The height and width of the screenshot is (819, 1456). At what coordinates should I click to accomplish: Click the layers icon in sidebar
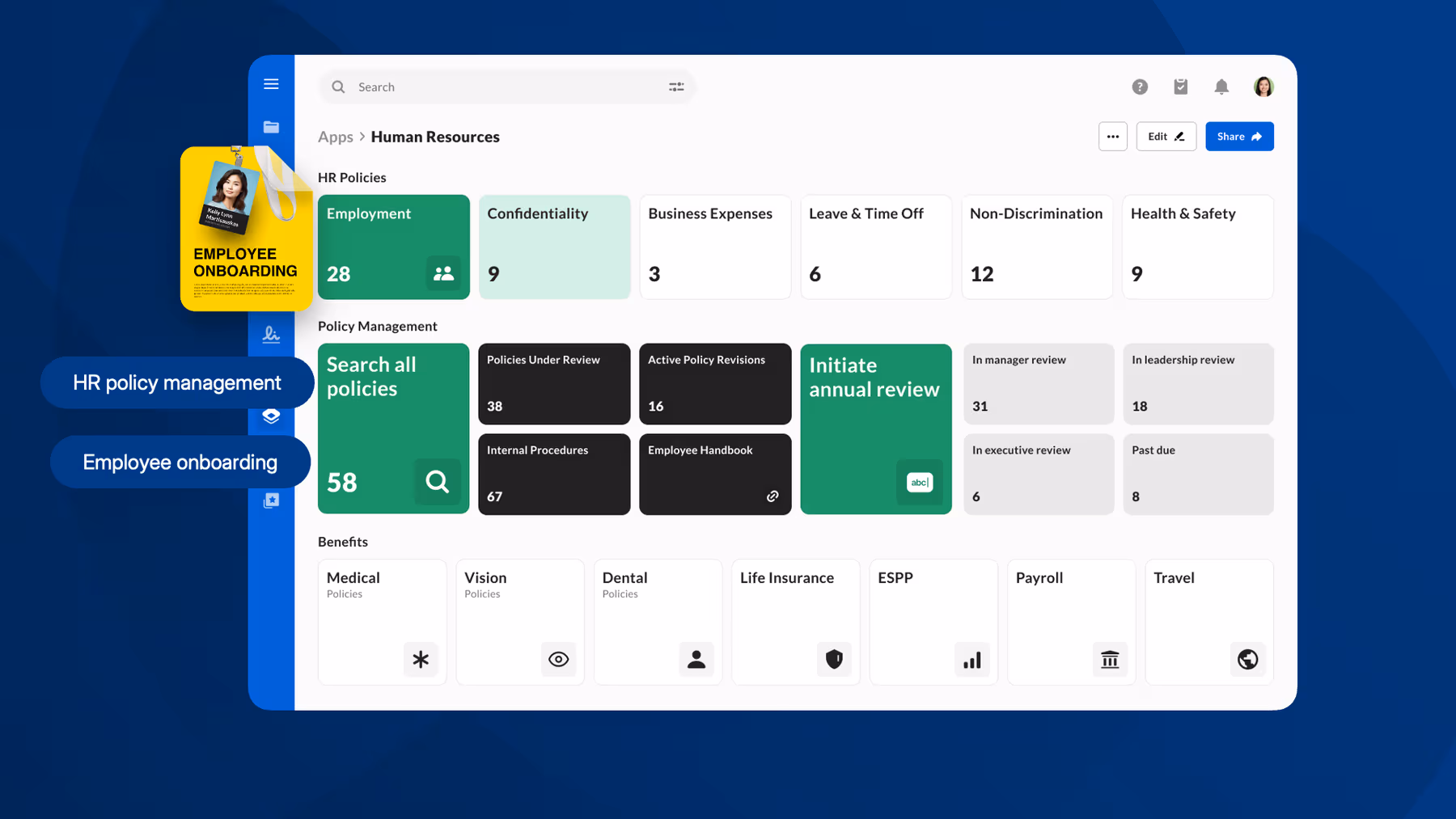click(271, 416)
